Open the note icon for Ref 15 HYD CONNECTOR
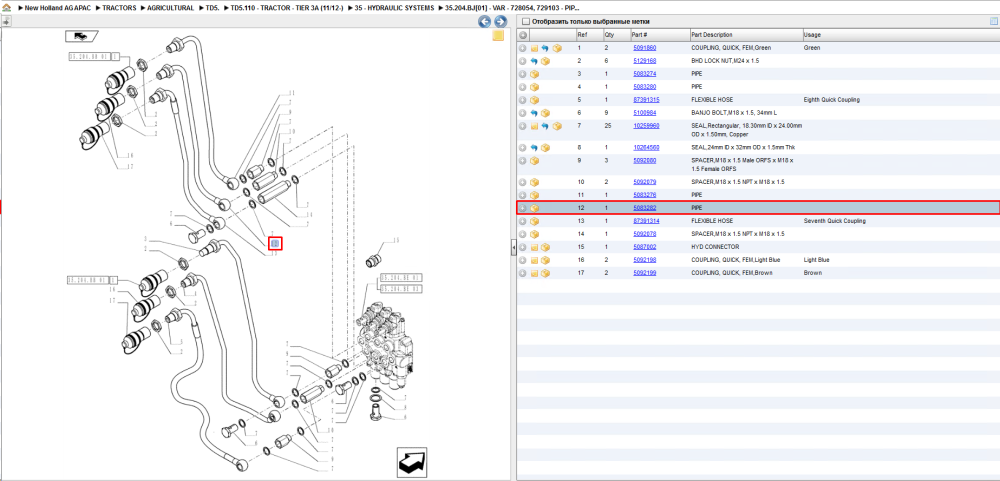1000x481 pixels. 534,247
